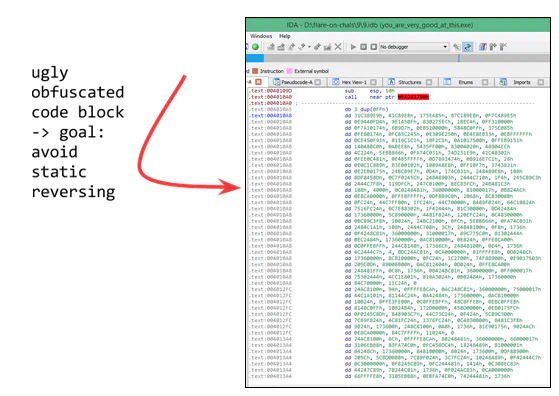The width and height of the screenshot is (559, 396).
Task: Click the blue position marker on the navigation band
Action: click(459, 58)
